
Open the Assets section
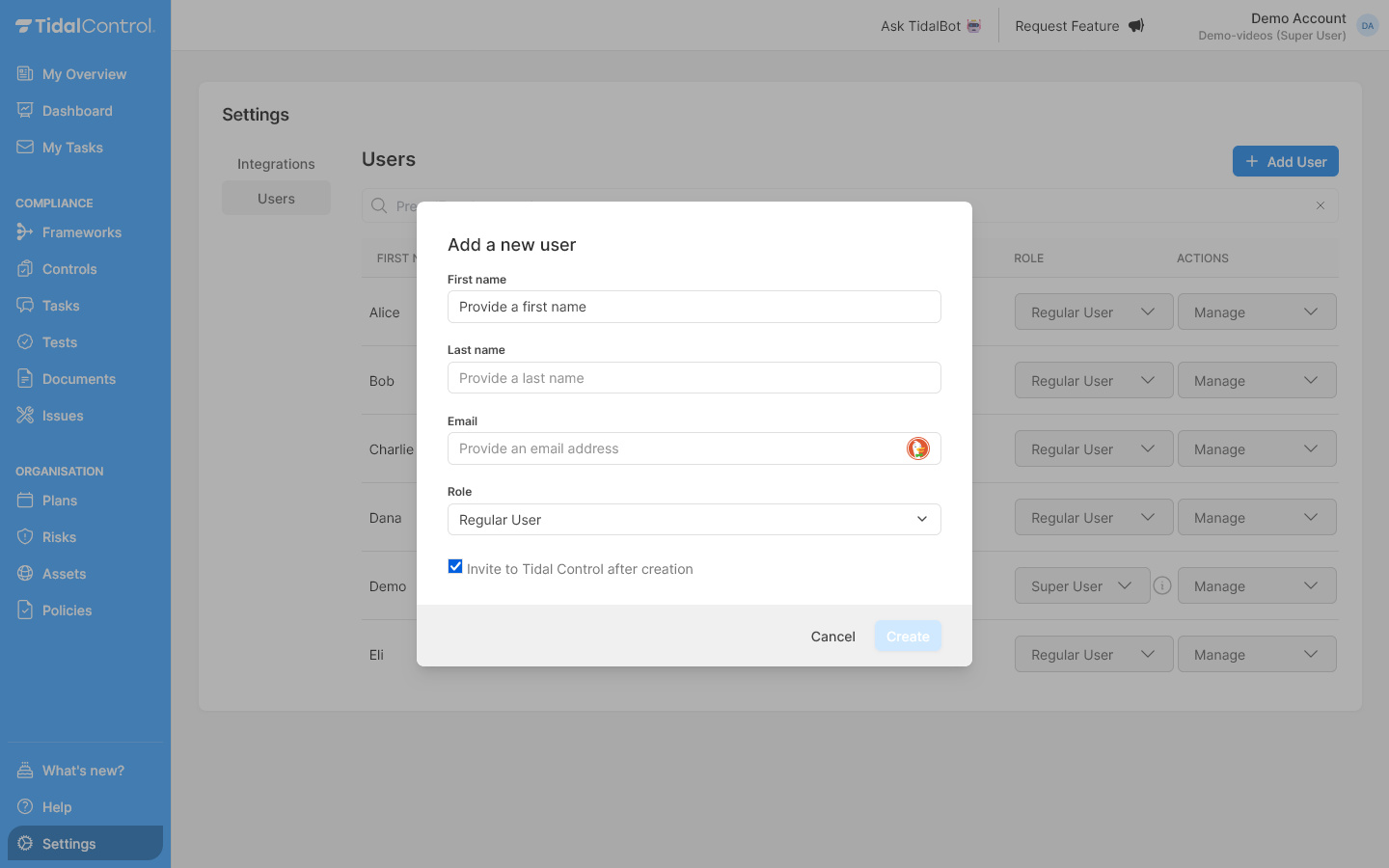[x=63, y=573]
